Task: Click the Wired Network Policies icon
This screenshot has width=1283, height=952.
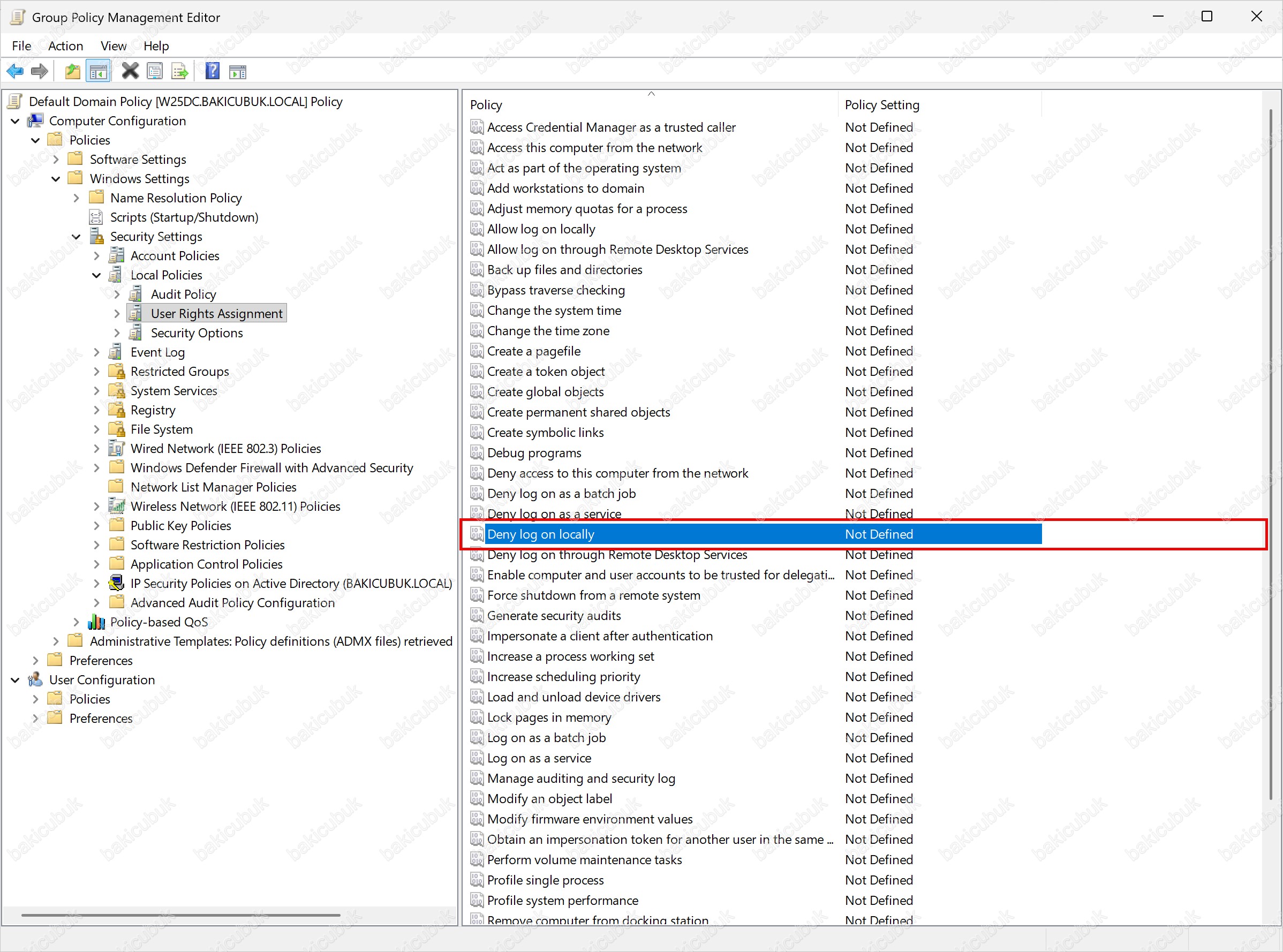Action: tap(116, 448)
